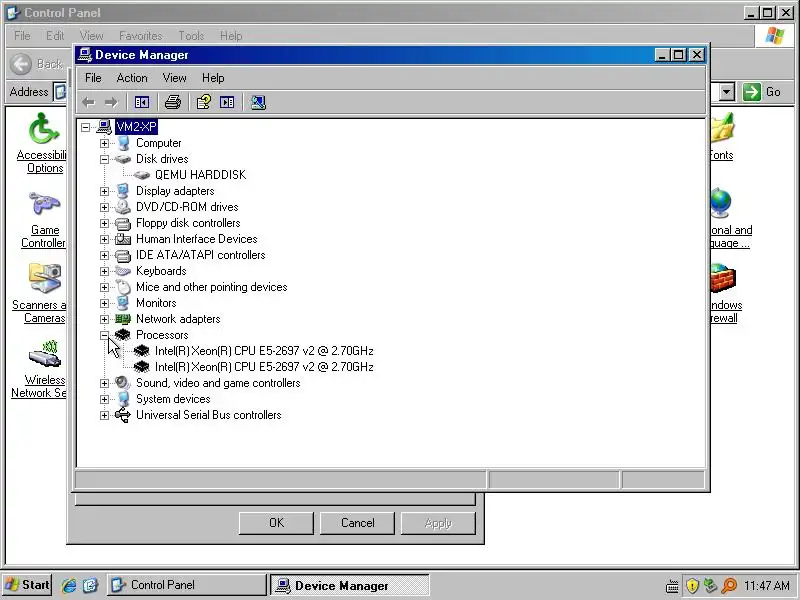Expand the Monitors category
The width and height of the screenshot is (800, 600).
click(x=104, y=303)
